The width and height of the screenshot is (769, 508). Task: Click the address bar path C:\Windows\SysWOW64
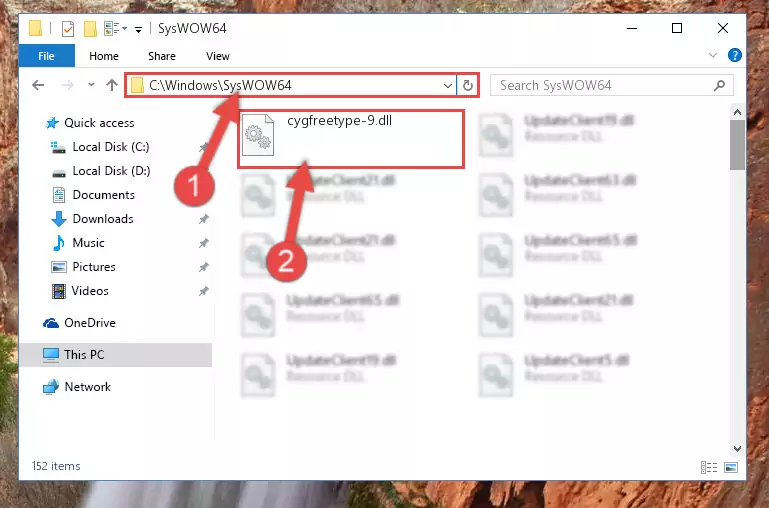pos(220,85)
